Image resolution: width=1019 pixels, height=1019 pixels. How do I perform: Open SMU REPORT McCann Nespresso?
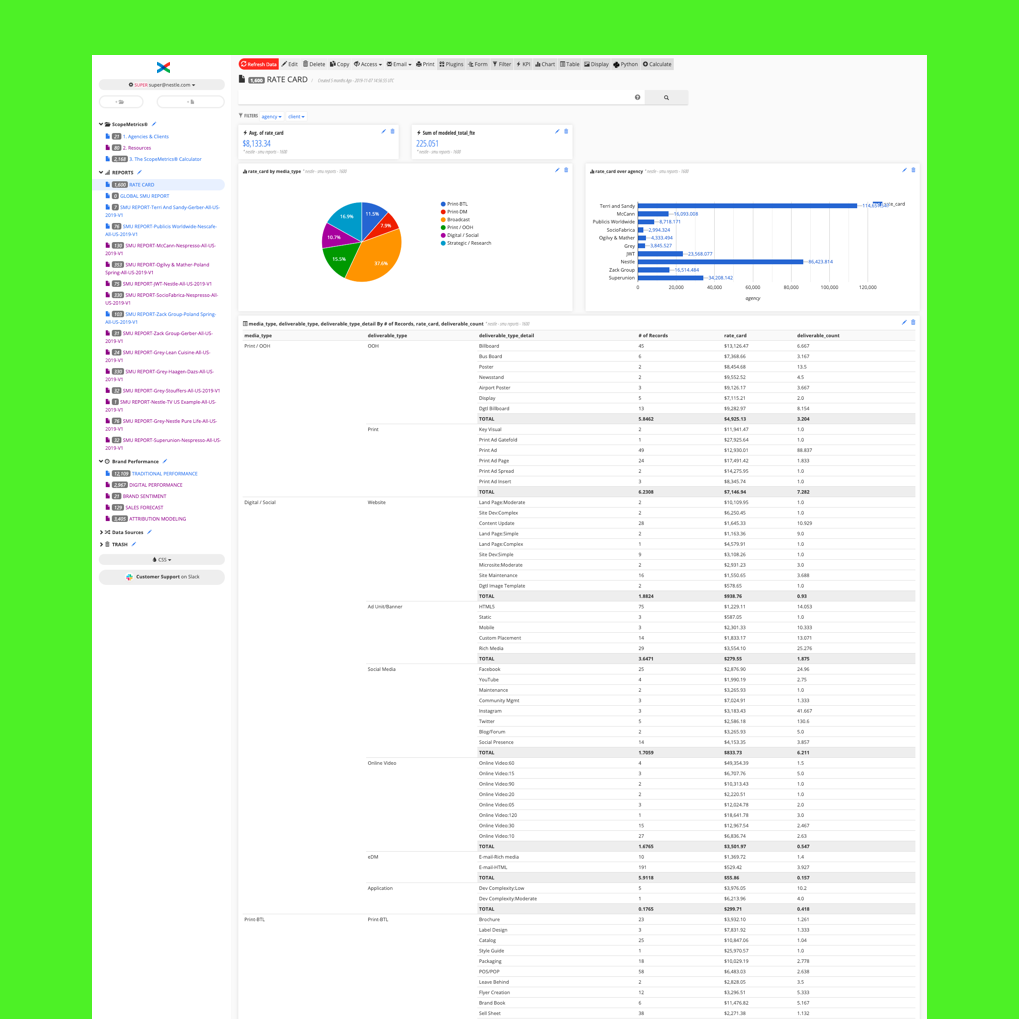[x=161, y=250]
